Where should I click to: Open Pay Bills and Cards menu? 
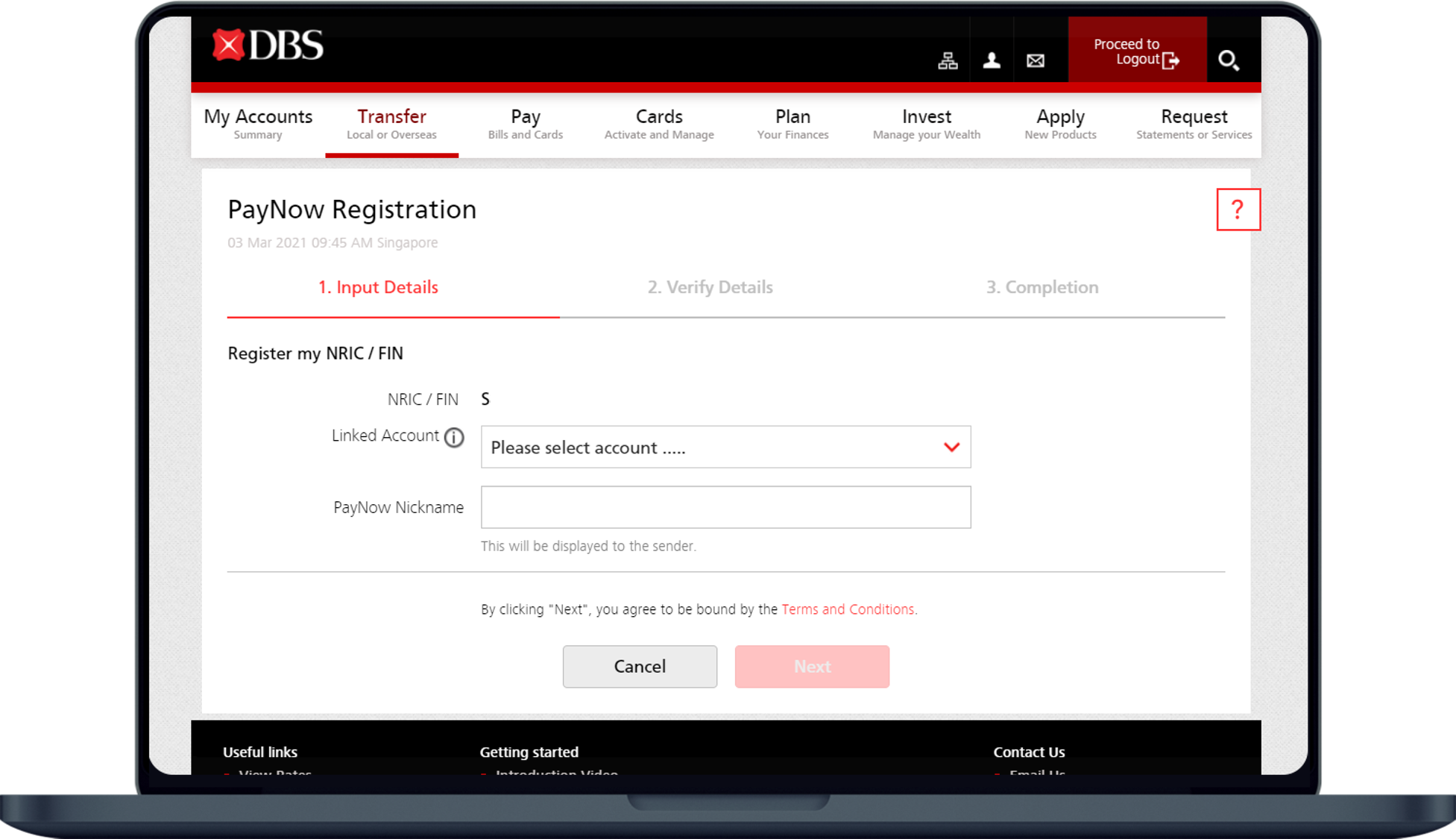tap(526, 124)
